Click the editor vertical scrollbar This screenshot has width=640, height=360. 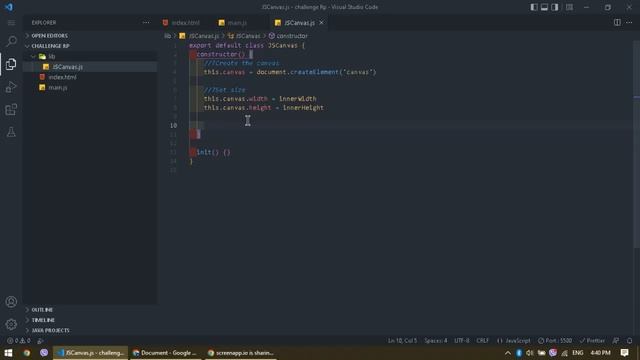tap(637, 143)
